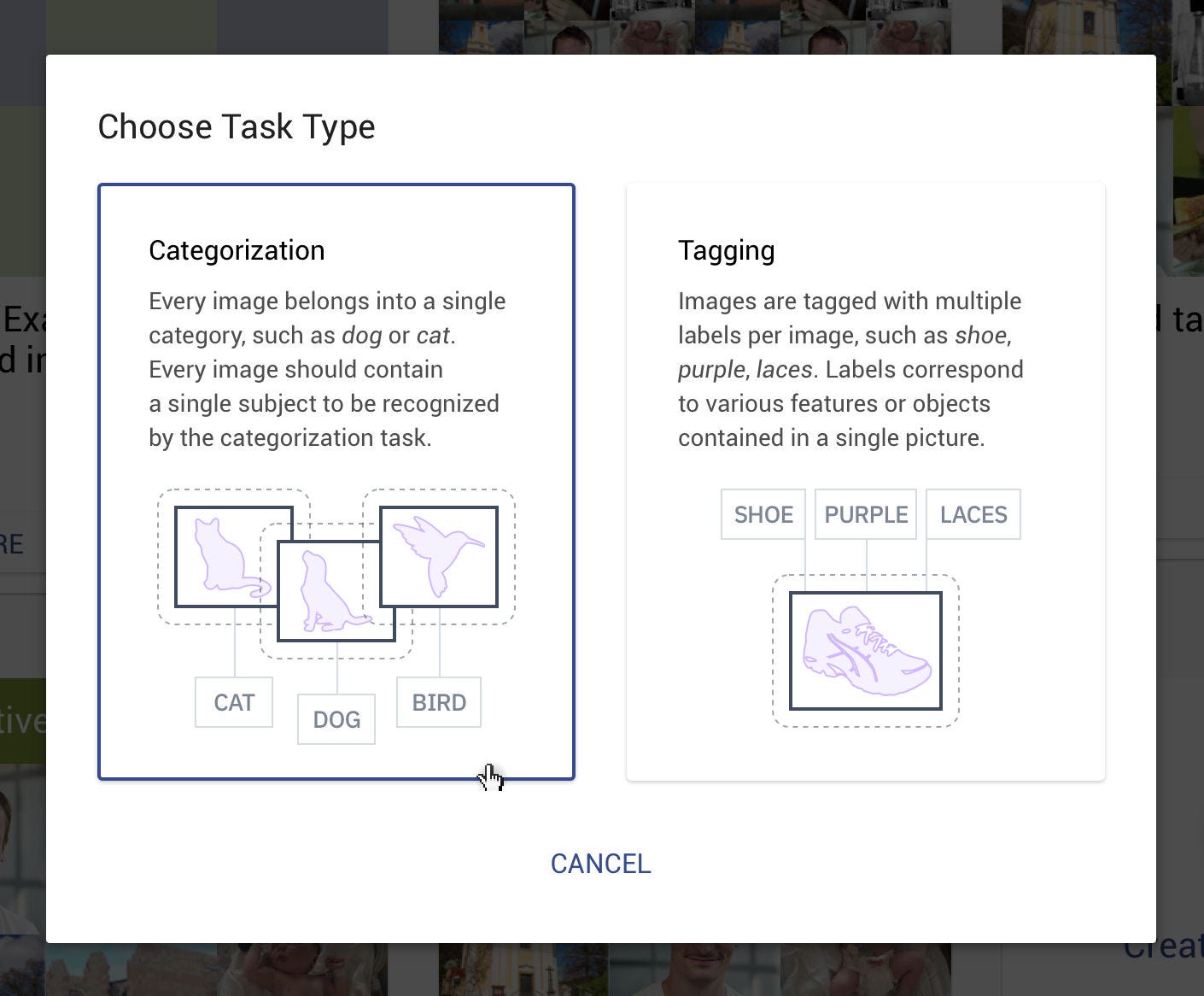Viewport: 1204px width, 996px height.
Task: Click the purple sneaker illustration
Action: 866,651
